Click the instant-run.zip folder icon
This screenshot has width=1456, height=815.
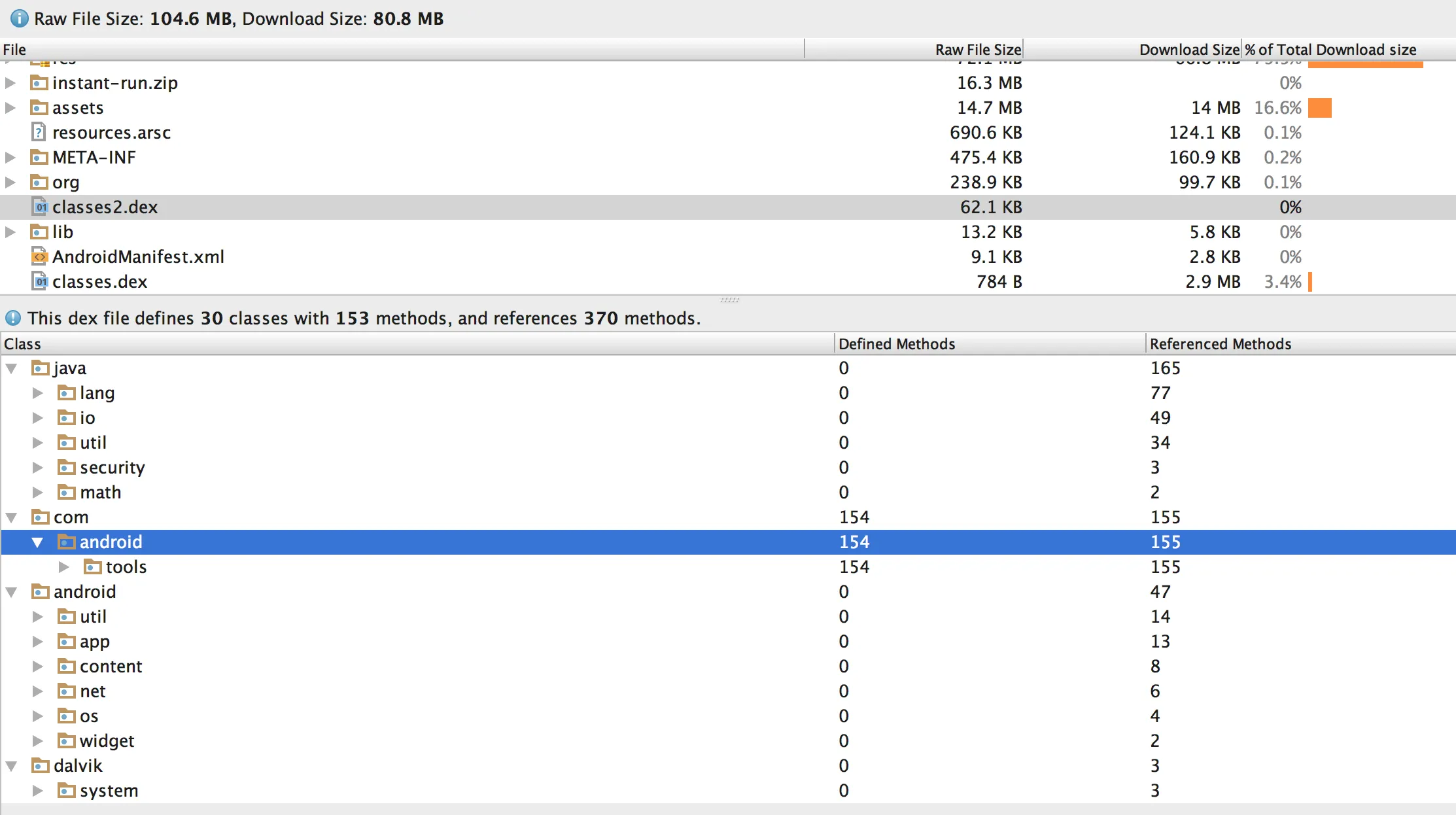click(x=39, y=83)
